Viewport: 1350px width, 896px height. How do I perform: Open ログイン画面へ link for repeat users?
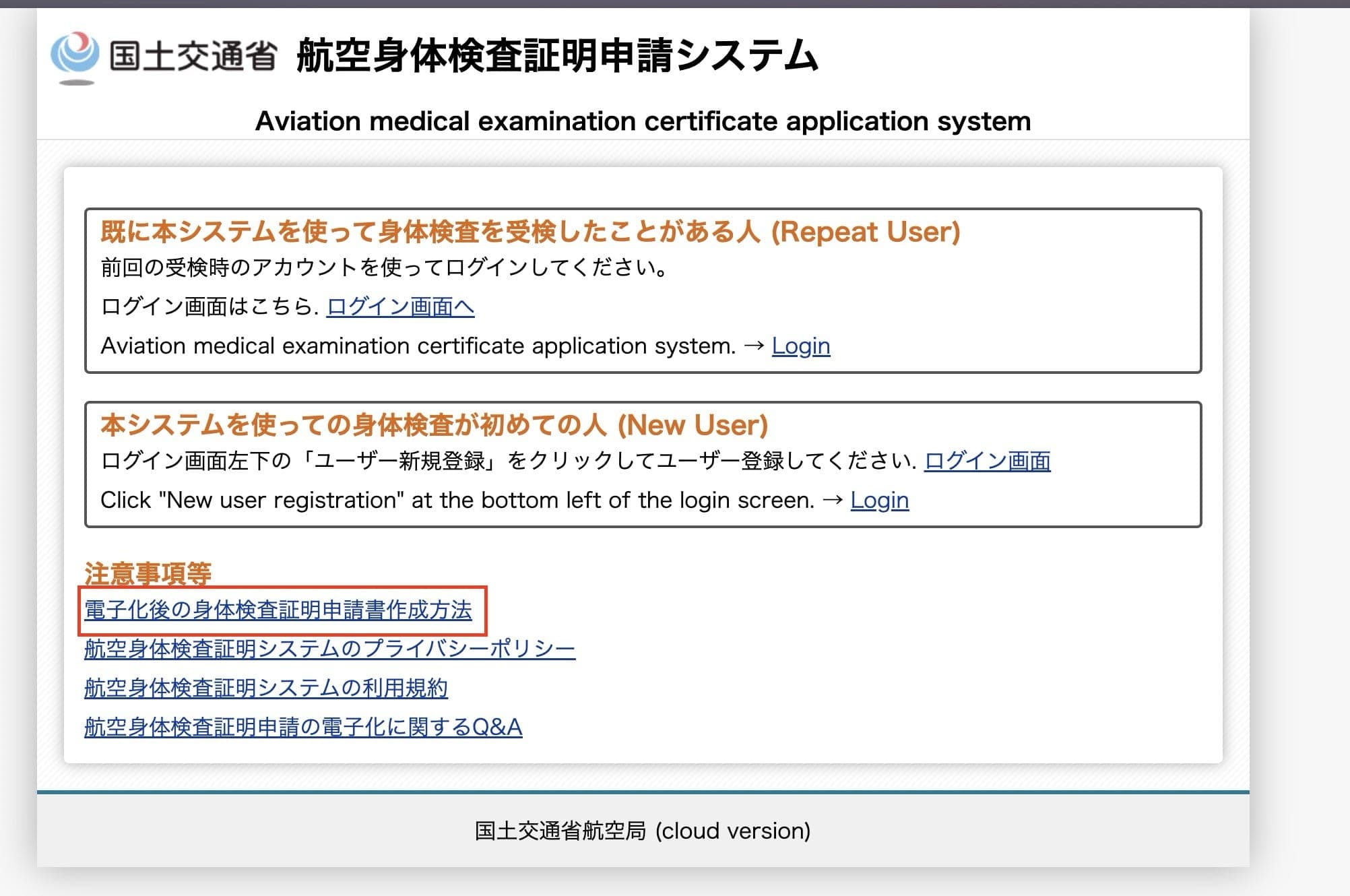400,307
